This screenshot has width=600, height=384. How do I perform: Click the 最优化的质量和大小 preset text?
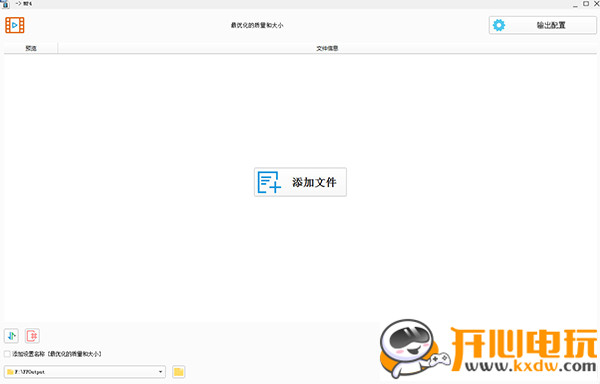[x=257, y=25]
